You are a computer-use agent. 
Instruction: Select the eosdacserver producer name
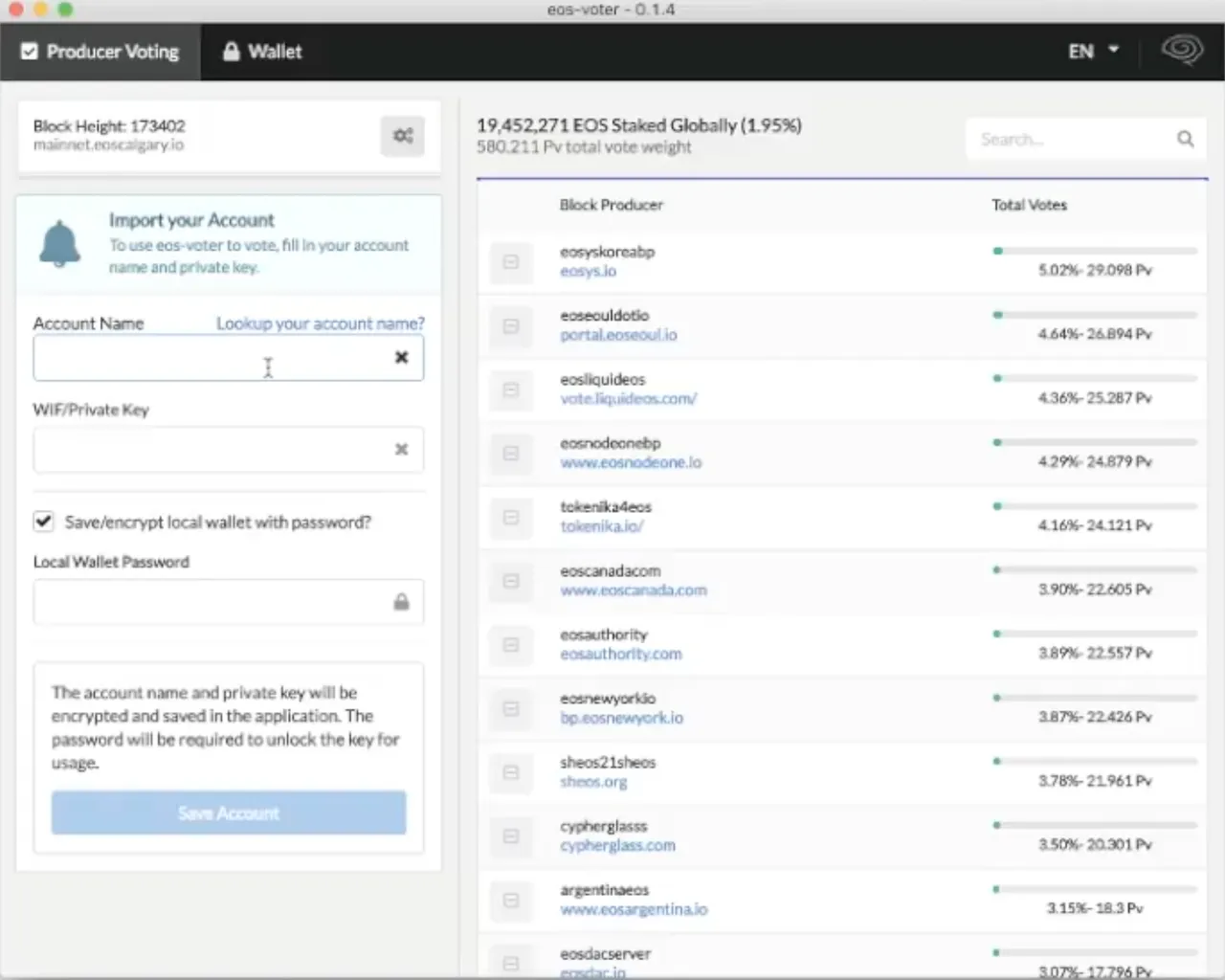coord(605,953)
